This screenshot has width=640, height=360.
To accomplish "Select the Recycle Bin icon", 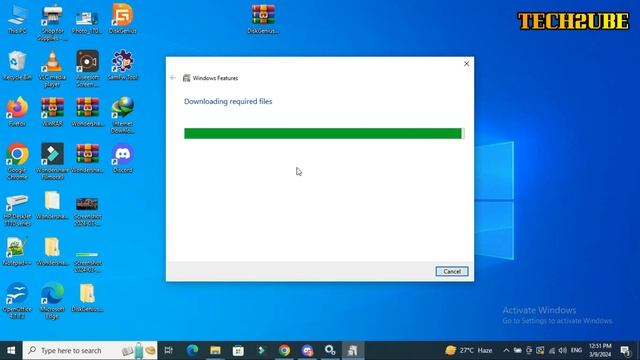I will point(17,65).
